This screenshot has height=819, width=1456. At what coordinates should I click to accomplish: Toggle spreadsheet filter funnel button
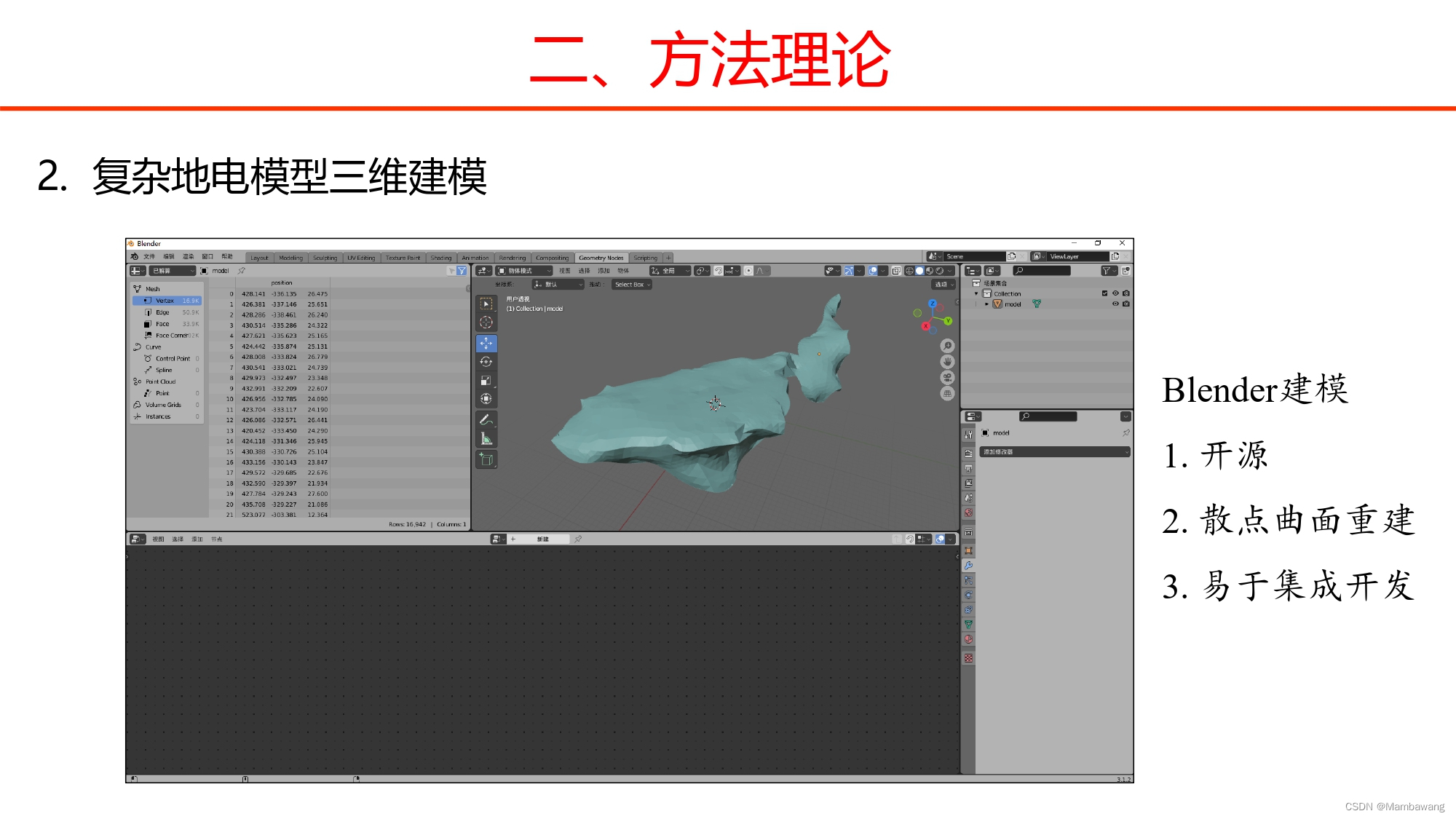(x=462, y=271)
